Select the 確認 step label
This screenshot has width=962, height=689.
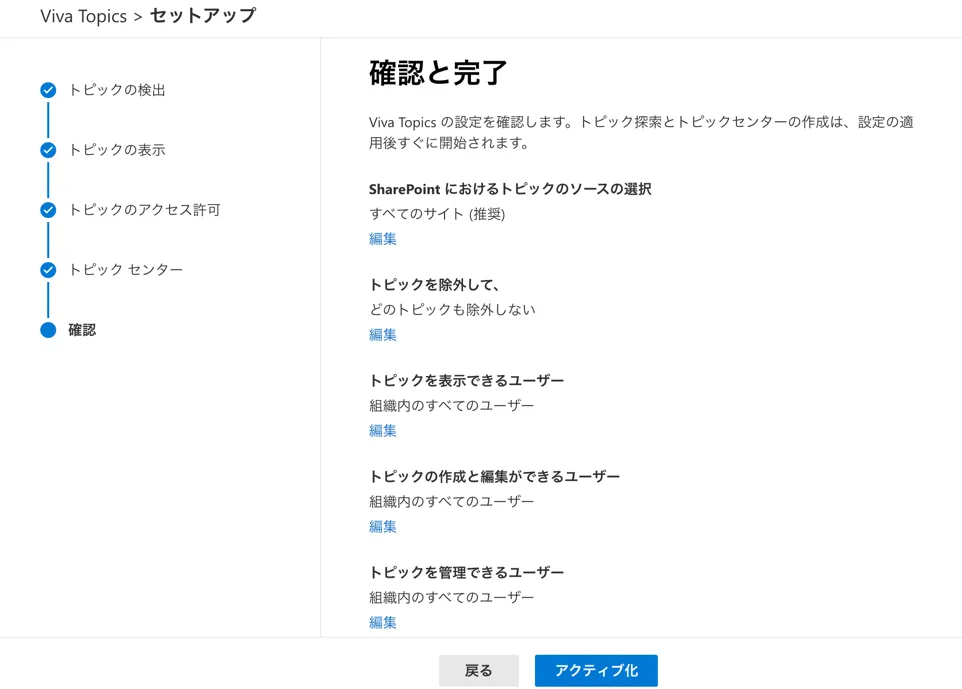click(82, 330)
